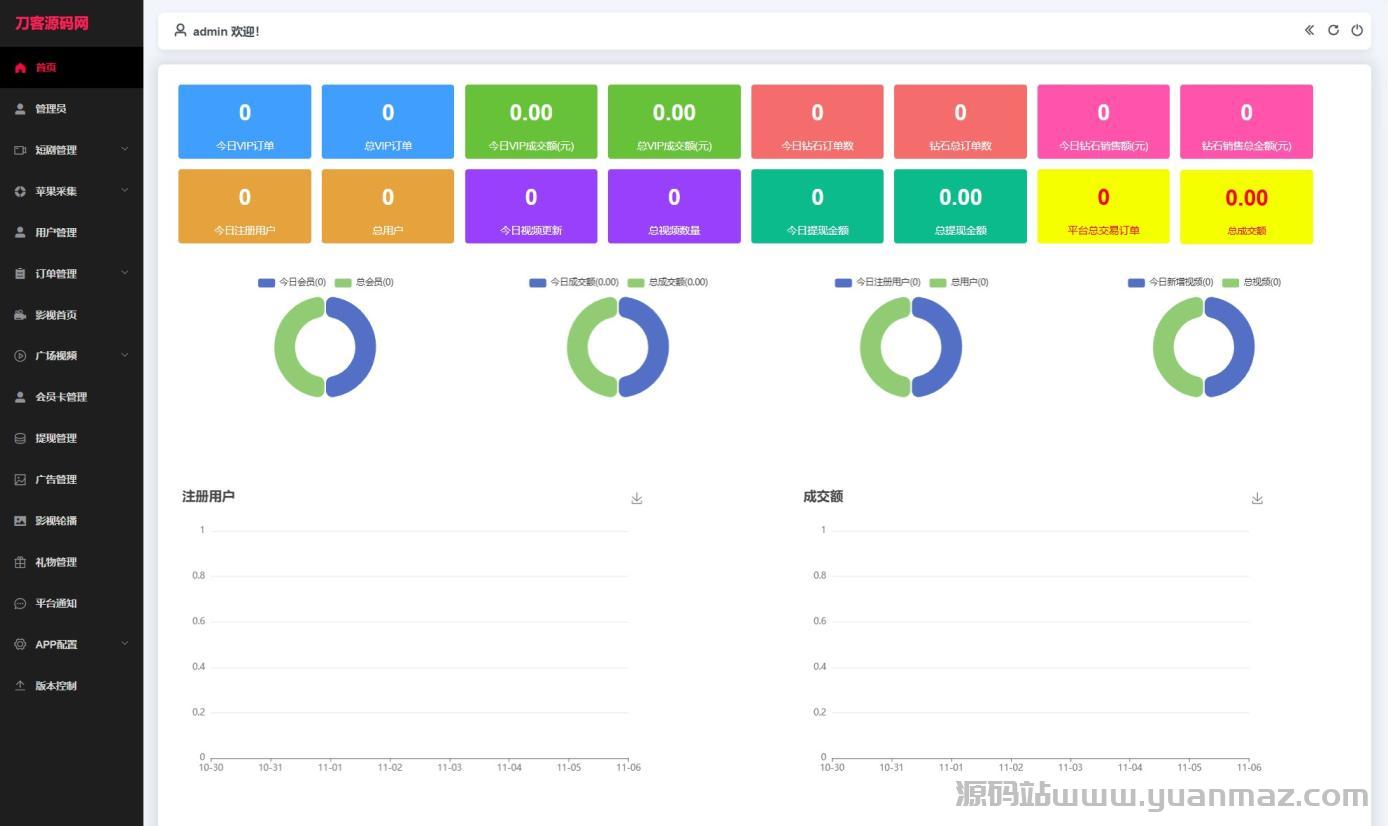This screenshot has height=826, width=1388.
Task: Expand the 订单管理 submenu
Action: tap(125, 273)
